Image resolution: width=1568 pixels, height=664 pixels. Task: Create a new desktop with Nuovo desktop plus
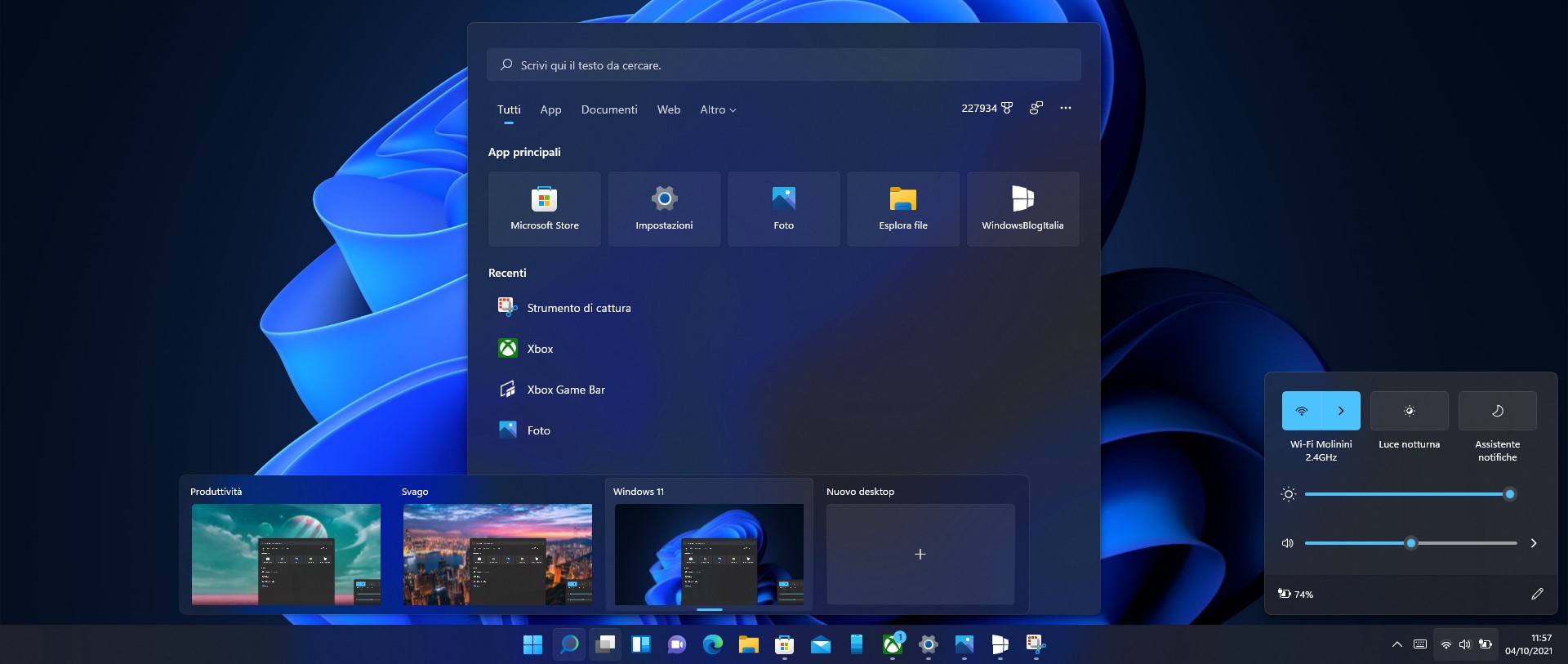[920, 555]
